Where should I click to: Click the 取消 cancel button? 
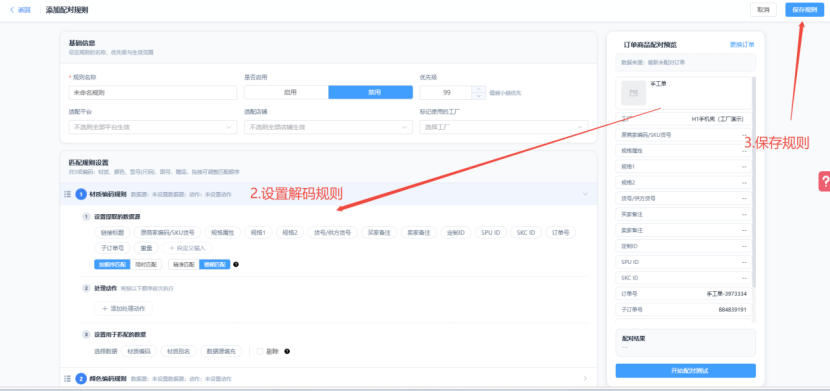point(763,10)
